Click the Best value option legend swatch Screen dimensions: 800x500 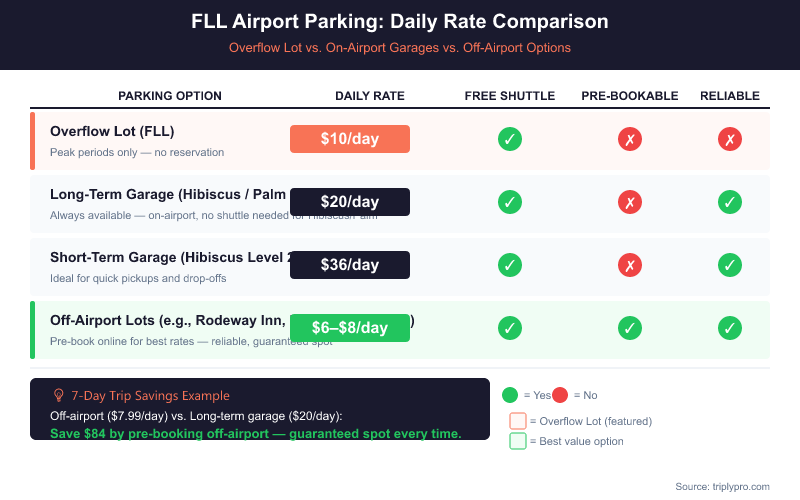[x=518, y=441]
